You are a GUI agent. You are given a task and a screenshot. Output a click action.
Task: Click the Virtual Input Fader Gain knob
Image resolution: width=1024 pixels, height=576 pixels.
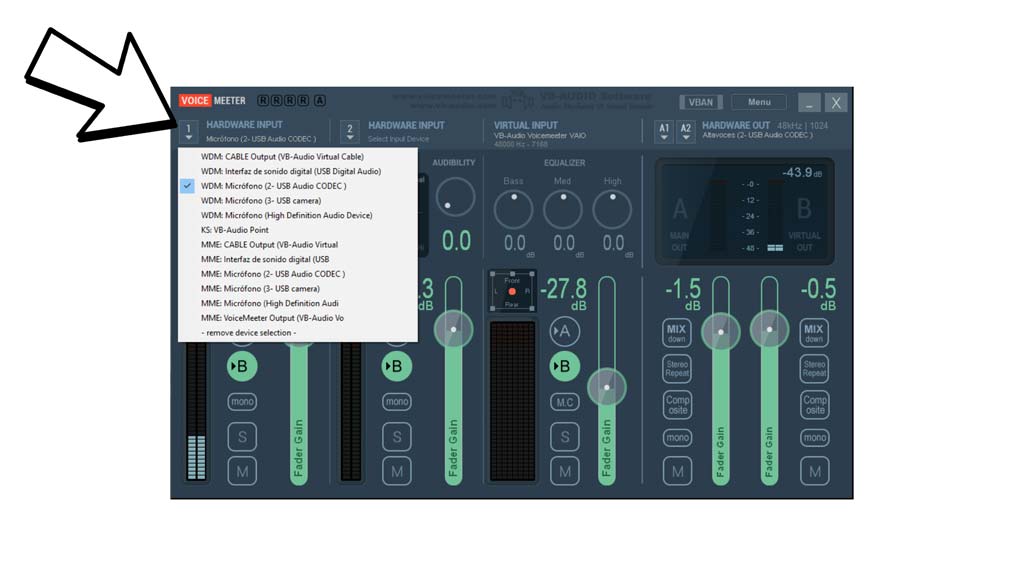607,387
